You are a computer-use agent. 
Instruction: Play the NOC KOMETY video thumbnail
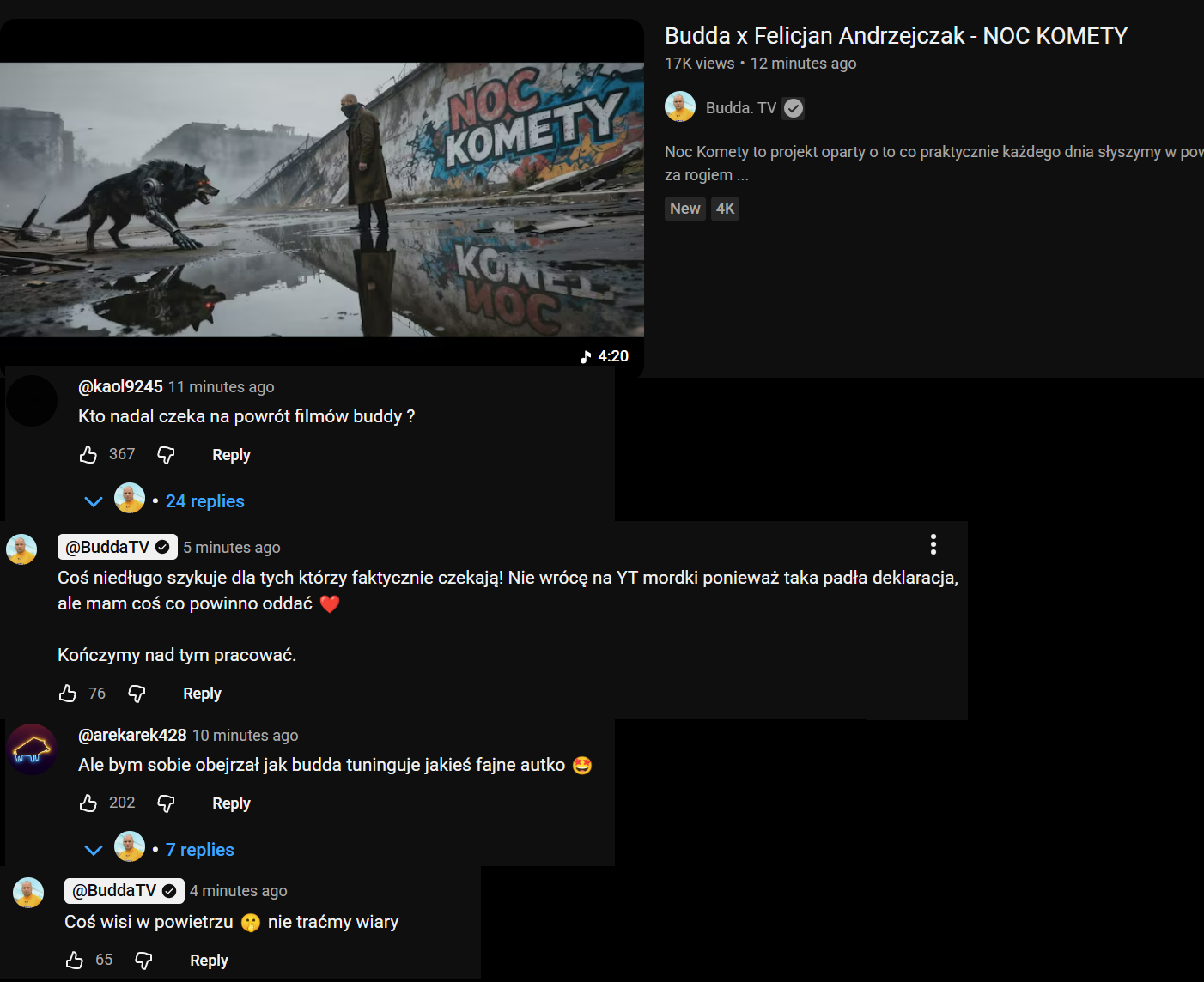pos(322,199)
